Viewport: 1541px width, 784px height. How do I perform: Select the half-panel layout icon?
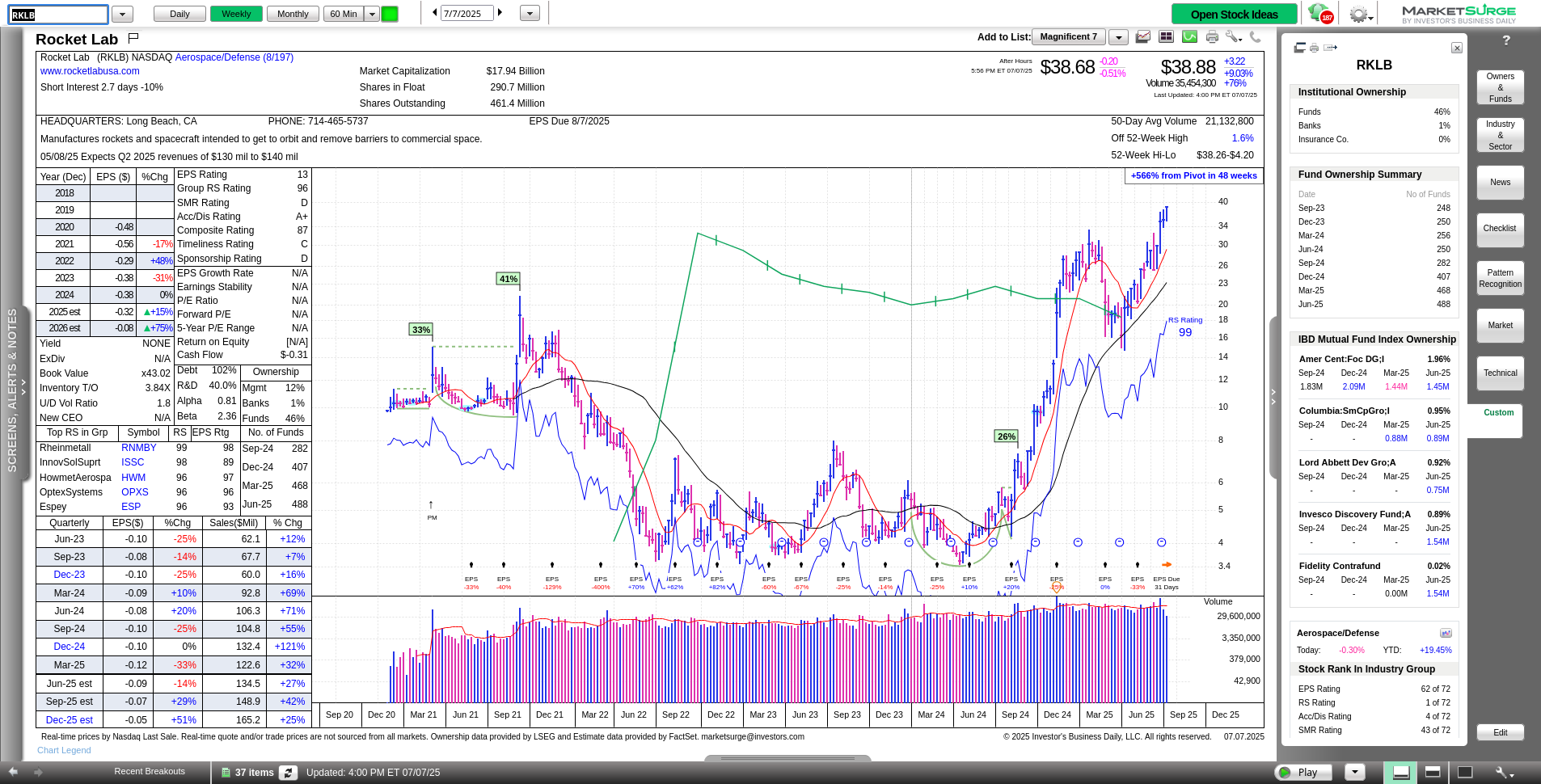click(x=1432, y=772)
